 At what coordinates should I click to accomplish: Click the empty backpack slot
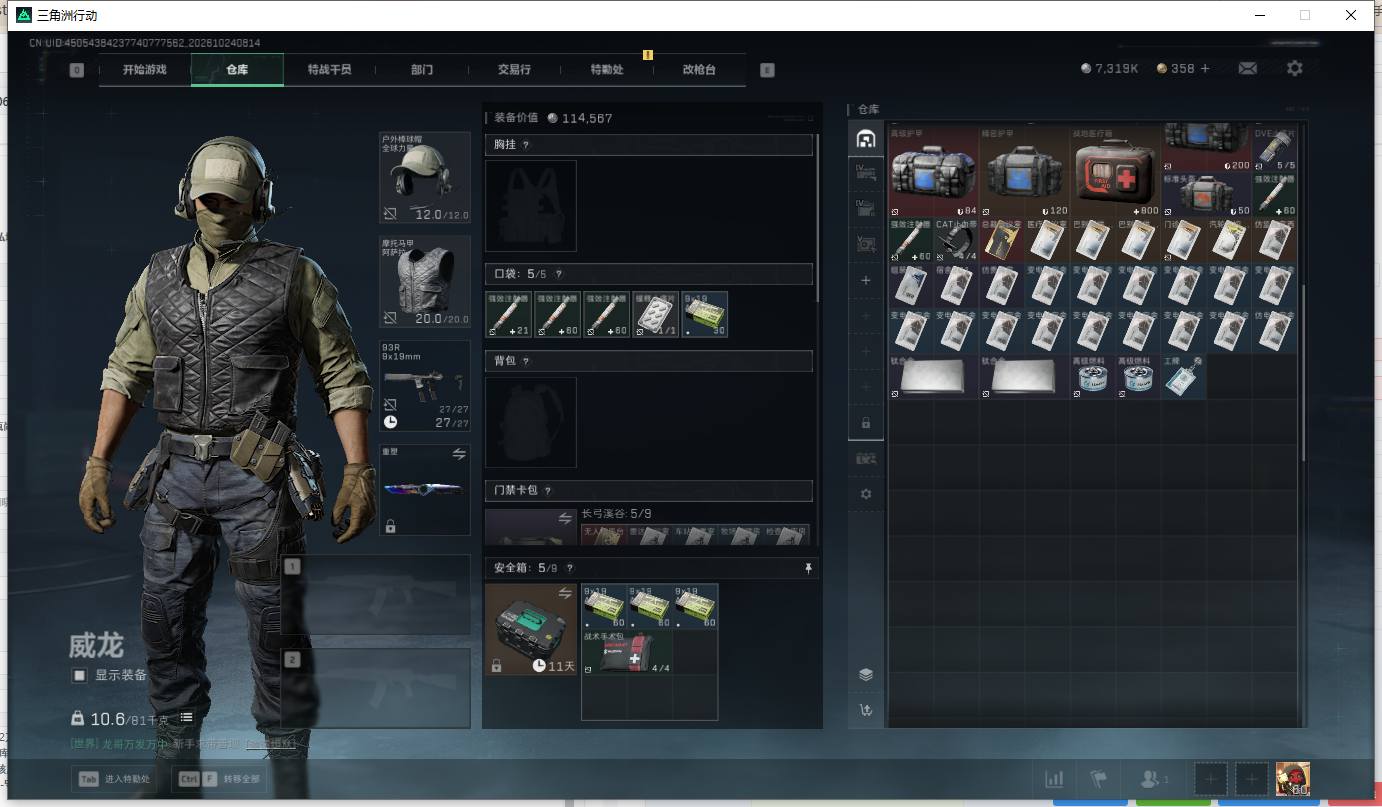click(x=531, y=422)
